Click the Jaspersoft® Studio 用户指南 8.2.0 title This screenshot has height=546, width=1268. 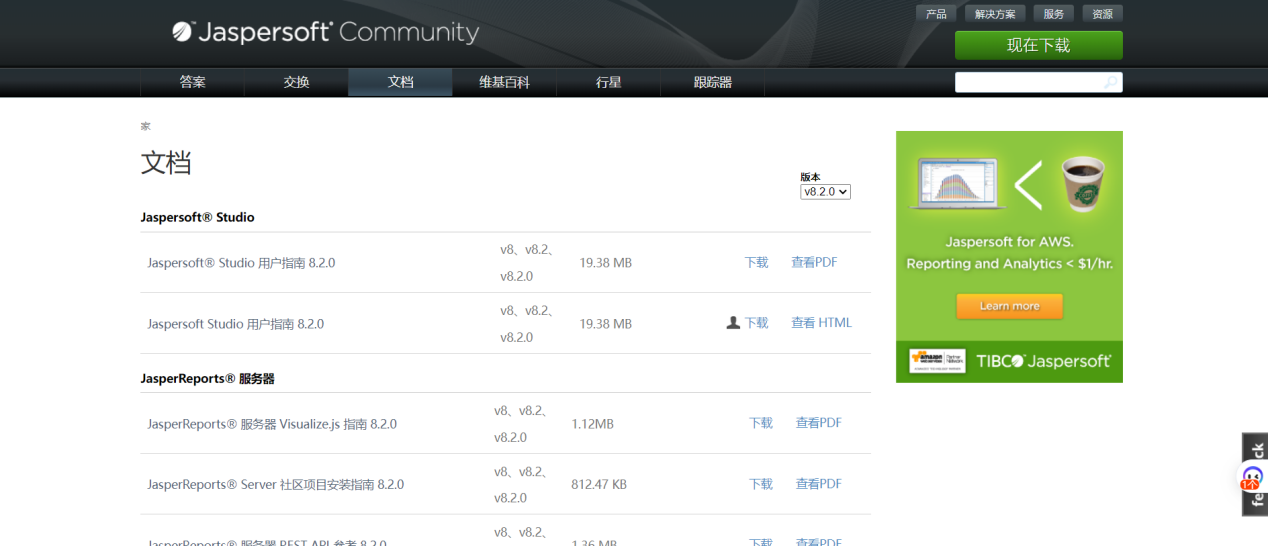(241, 263)
